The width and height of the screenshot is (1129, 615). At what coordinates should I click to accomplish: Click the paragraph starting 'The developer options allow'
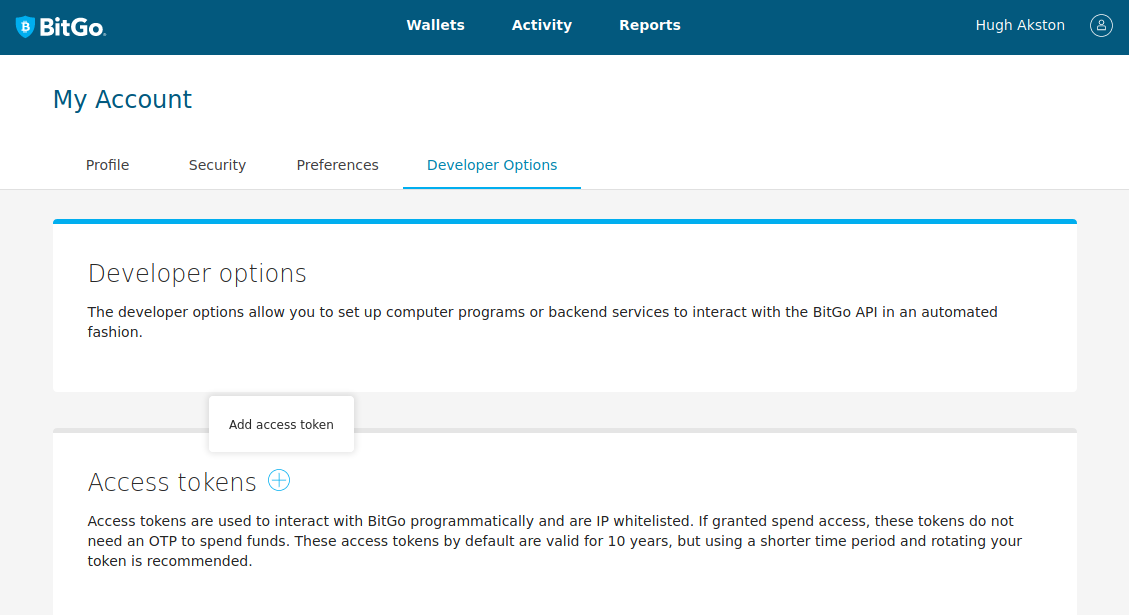coord(542,322)
